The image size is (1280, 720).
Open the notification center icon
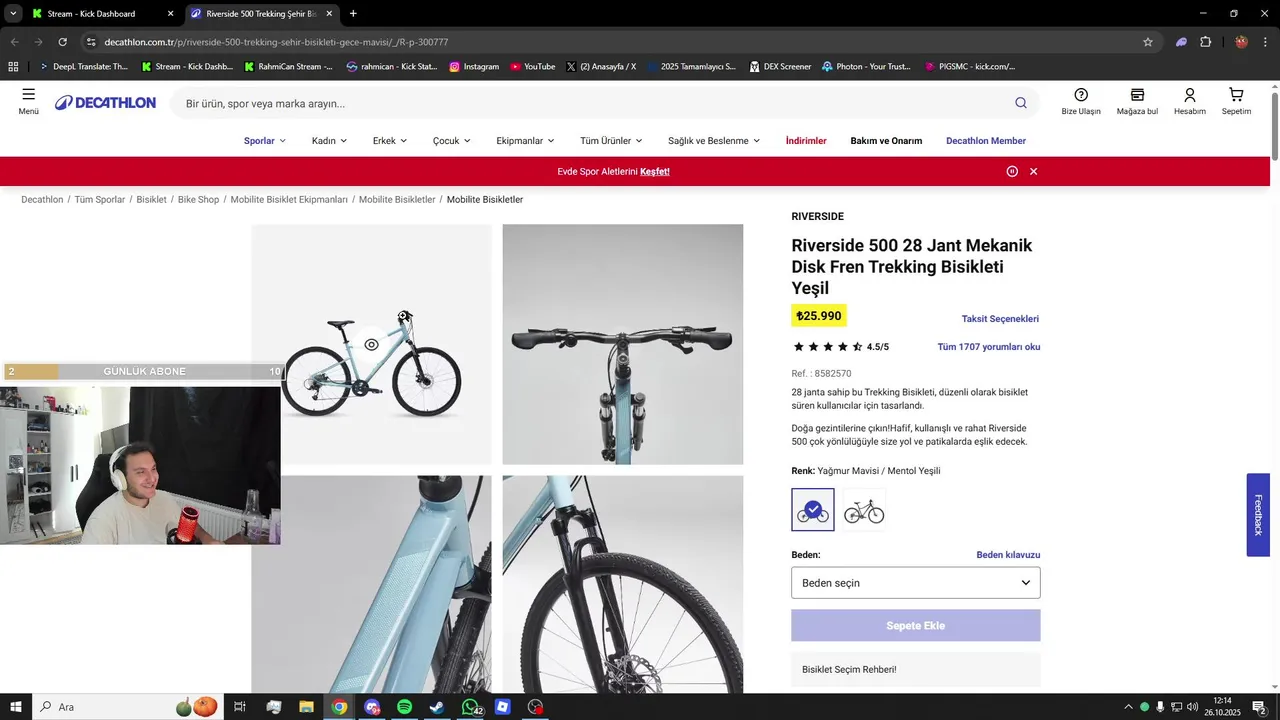[1260, 707]
